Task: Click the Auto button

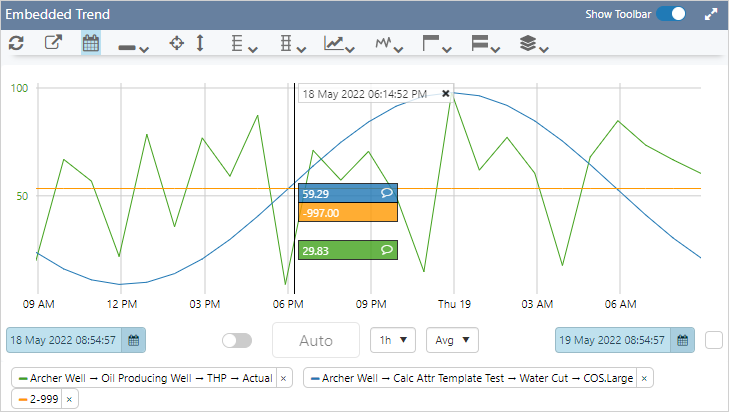Action: (x=316, y=341)
